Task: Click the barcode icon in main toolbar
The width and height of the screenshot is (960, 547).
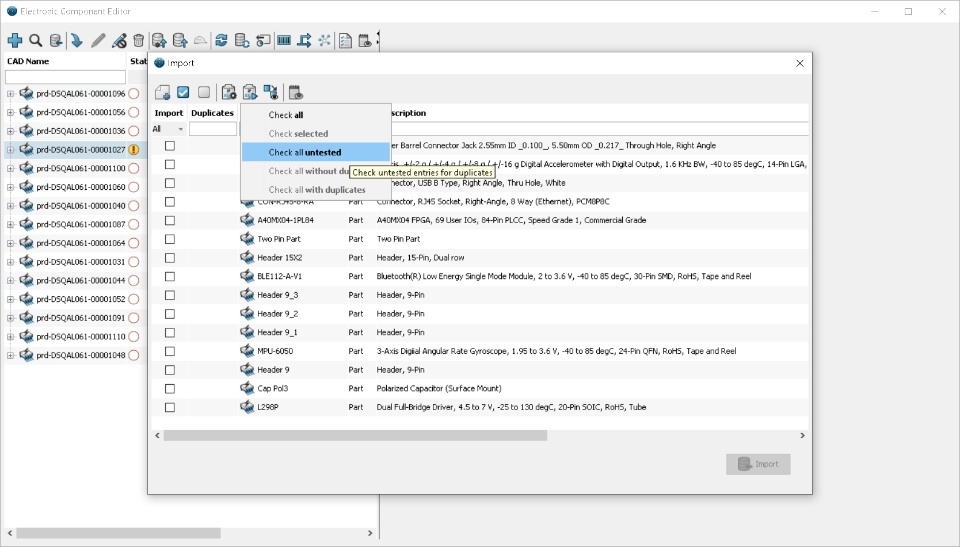Action: (283, 40)
